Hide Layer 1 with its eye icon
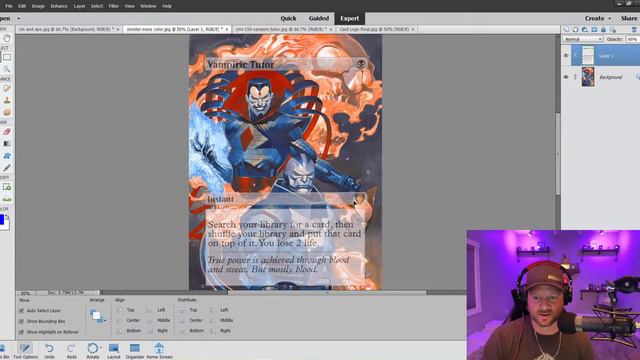The width and height of the screenshot is (640, 360). [x=566, y=56]
